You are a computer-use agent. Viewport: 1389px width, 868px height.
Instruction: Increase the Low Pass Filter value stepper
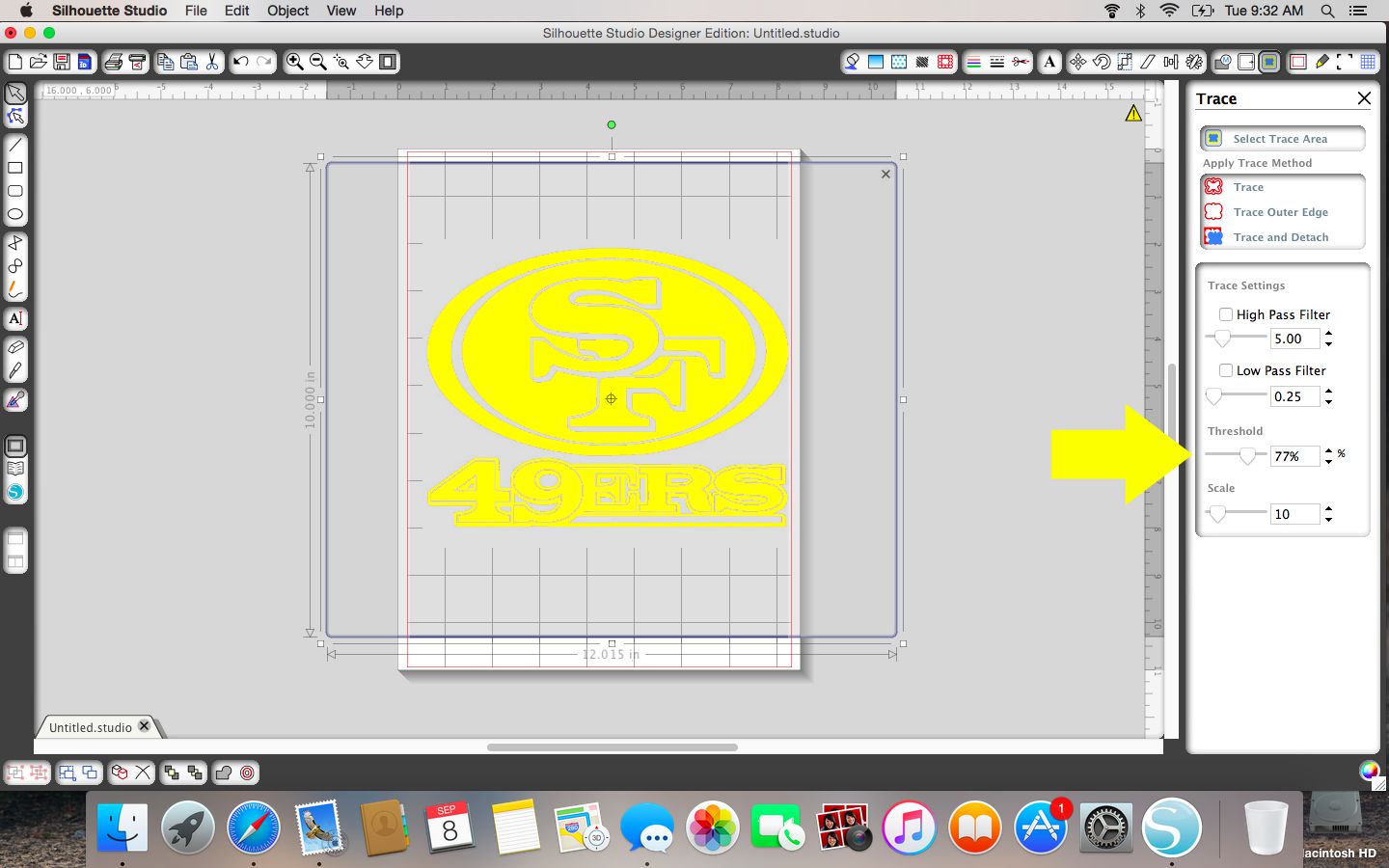(x=1328, y=391)
